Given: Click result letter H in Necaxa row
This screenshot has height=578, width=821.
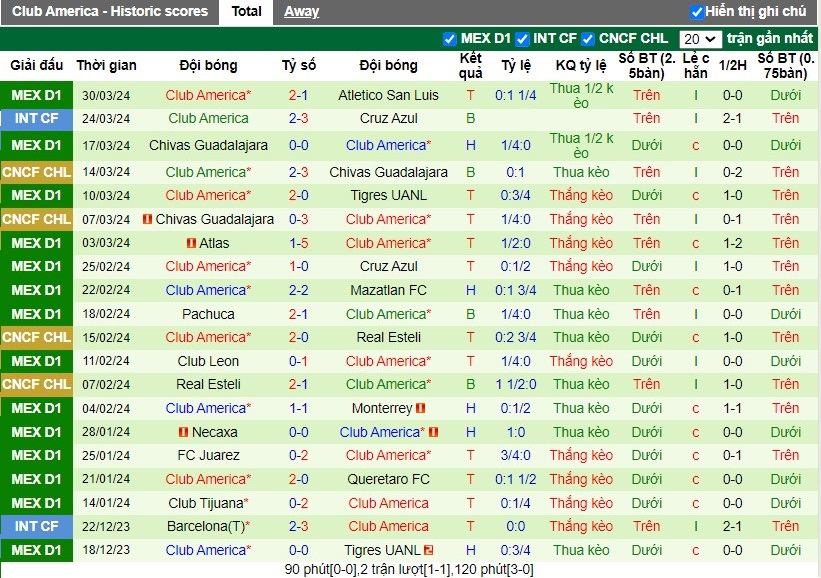Looking at the screenshot, I should [471, 432].
